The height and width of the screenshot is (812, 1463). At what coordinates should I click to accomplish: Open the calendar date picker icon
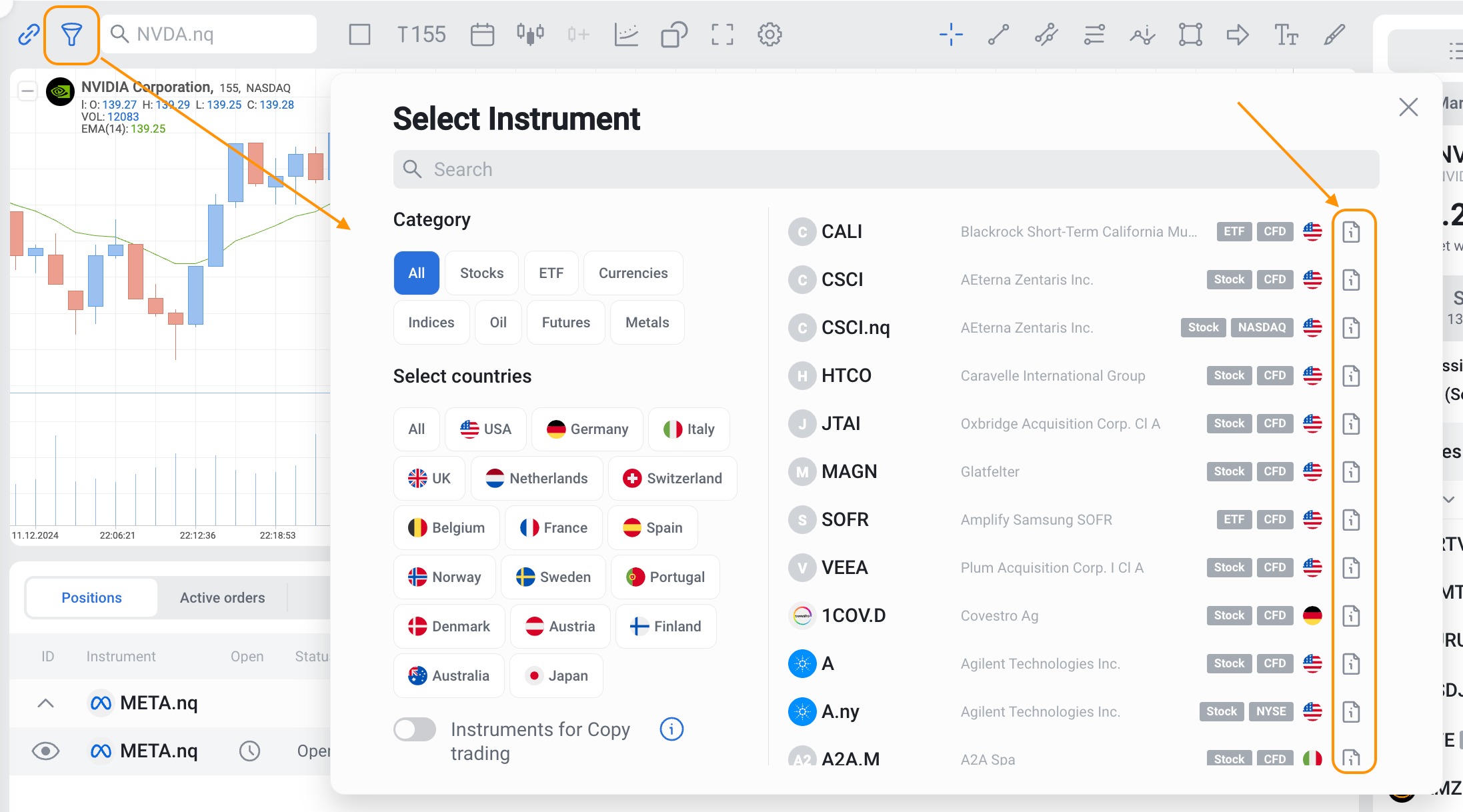point(482,35)
